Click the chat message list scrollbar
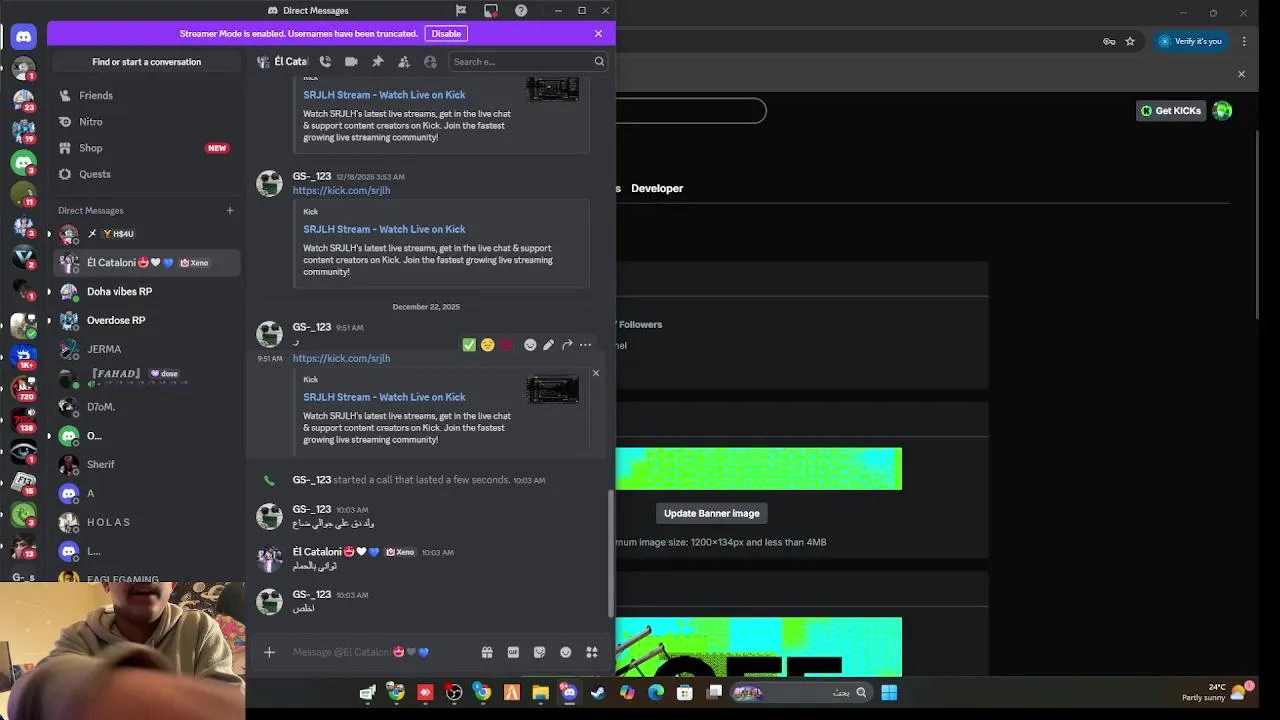Image resolution: width=1280 pixels, height=720 pixels. click(x=611, y=553)
